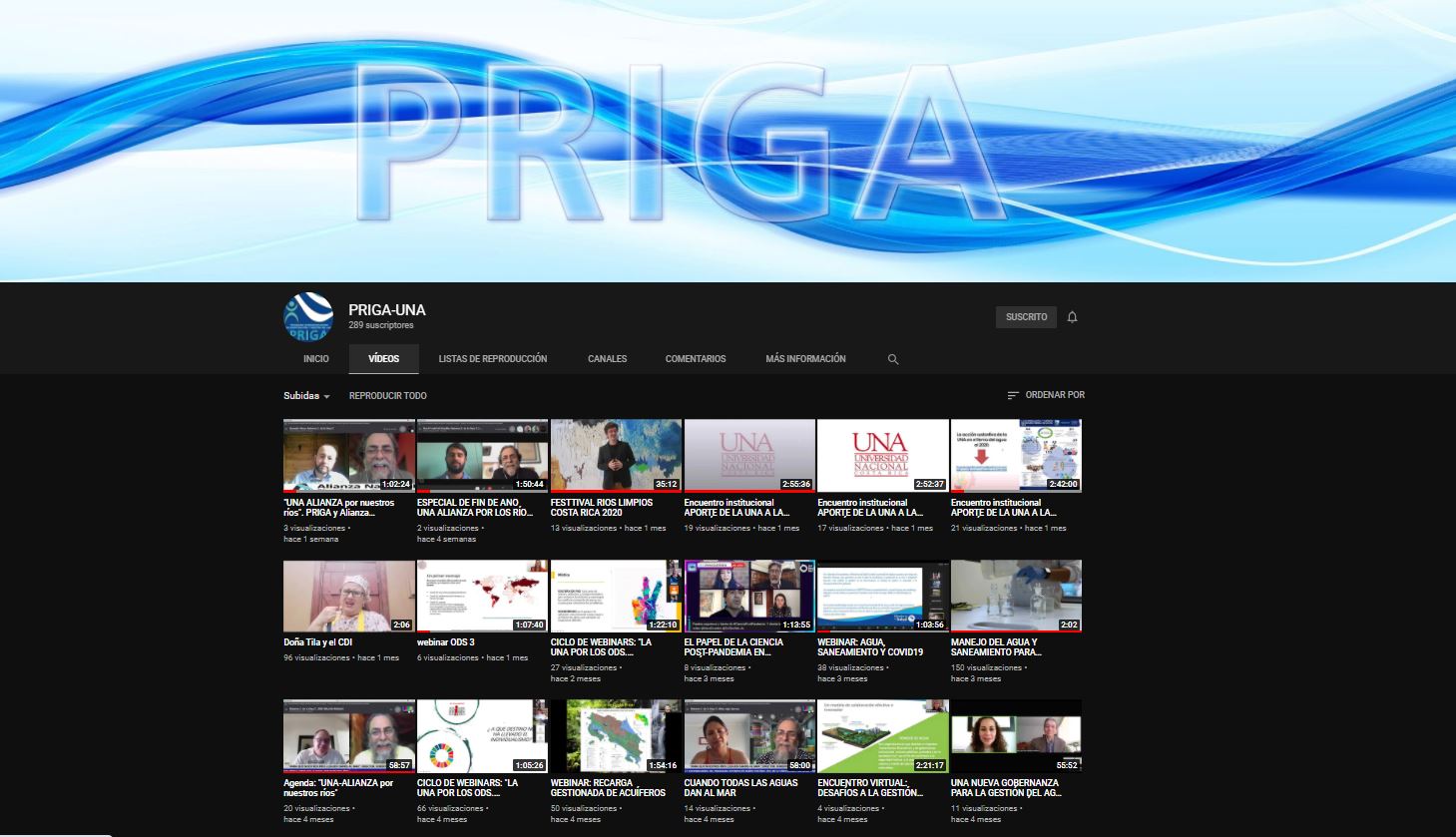Viewport: 1456px width, 837px height.
Task: Click the "150 visualizaciones" view count
Action: (986, 668)
